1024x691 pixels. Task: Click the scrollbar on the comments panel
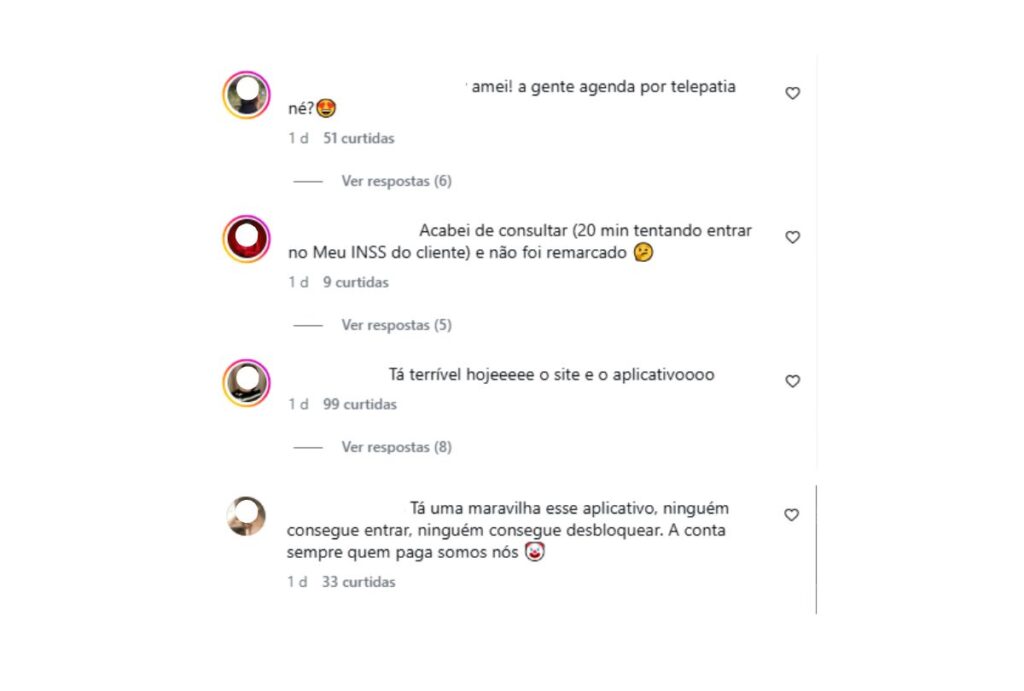pyautogui.click(x=816, y=549)
